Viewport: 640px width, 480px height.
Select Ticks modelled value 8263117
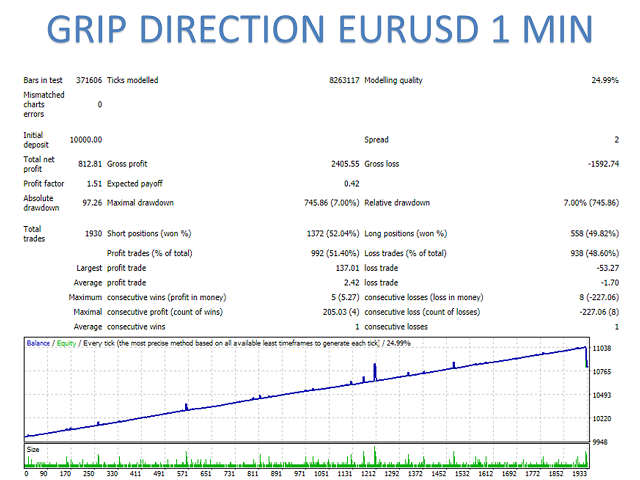click(344, 80)
